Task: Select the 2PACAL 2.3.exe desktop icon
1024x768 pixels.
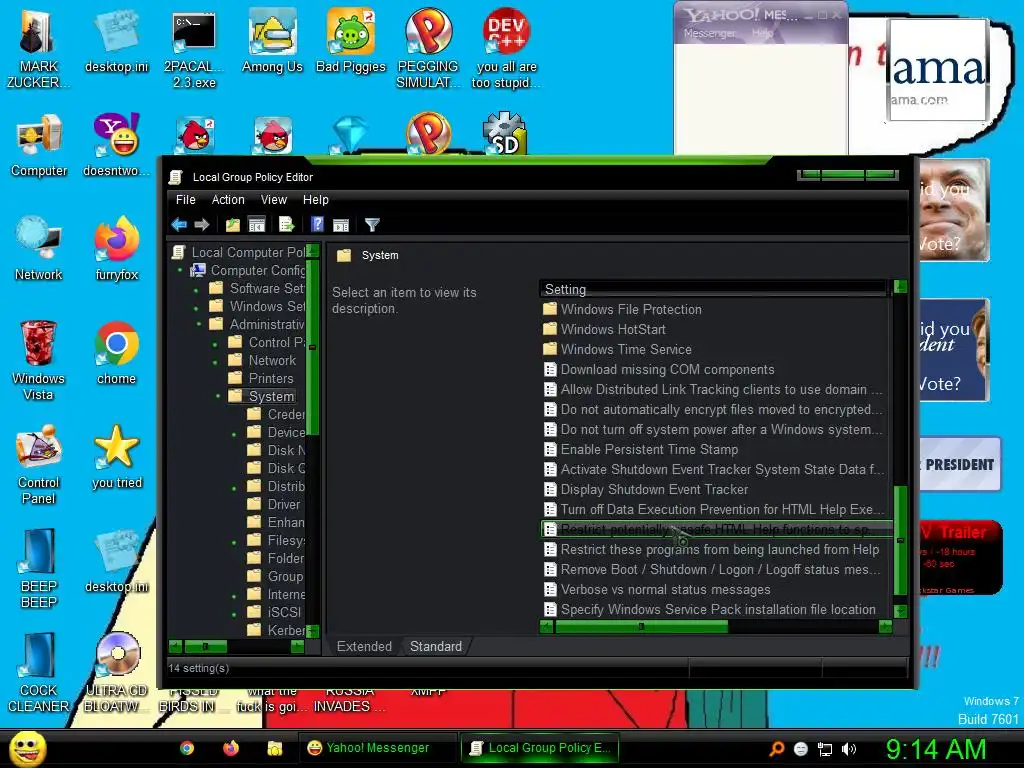Action: (x=194, y=50)
